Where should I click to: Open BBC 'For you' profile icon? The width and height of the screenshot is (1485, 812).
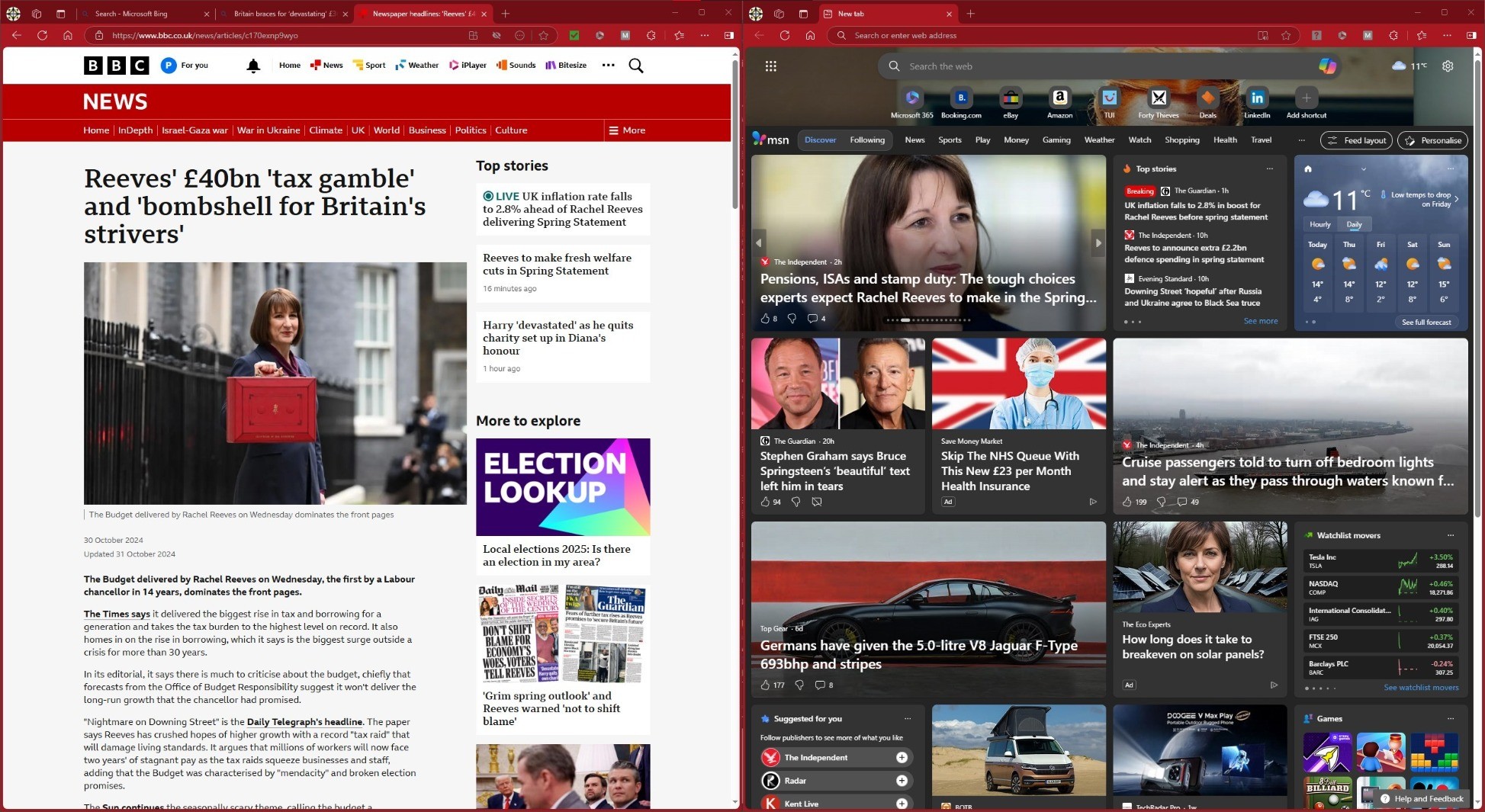coord(169,66)
